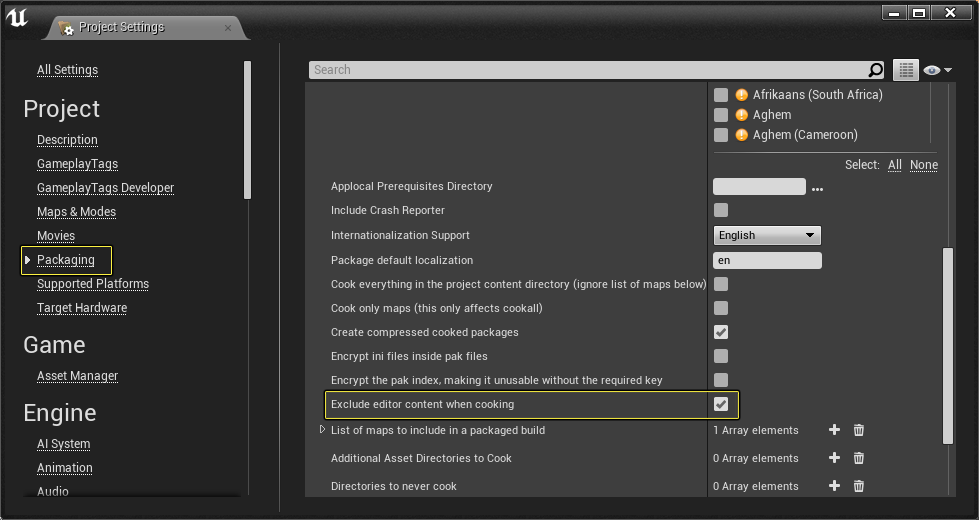The image size is (979, 520).
Task: Click the search magnifier icon
Action: (875, 70)
